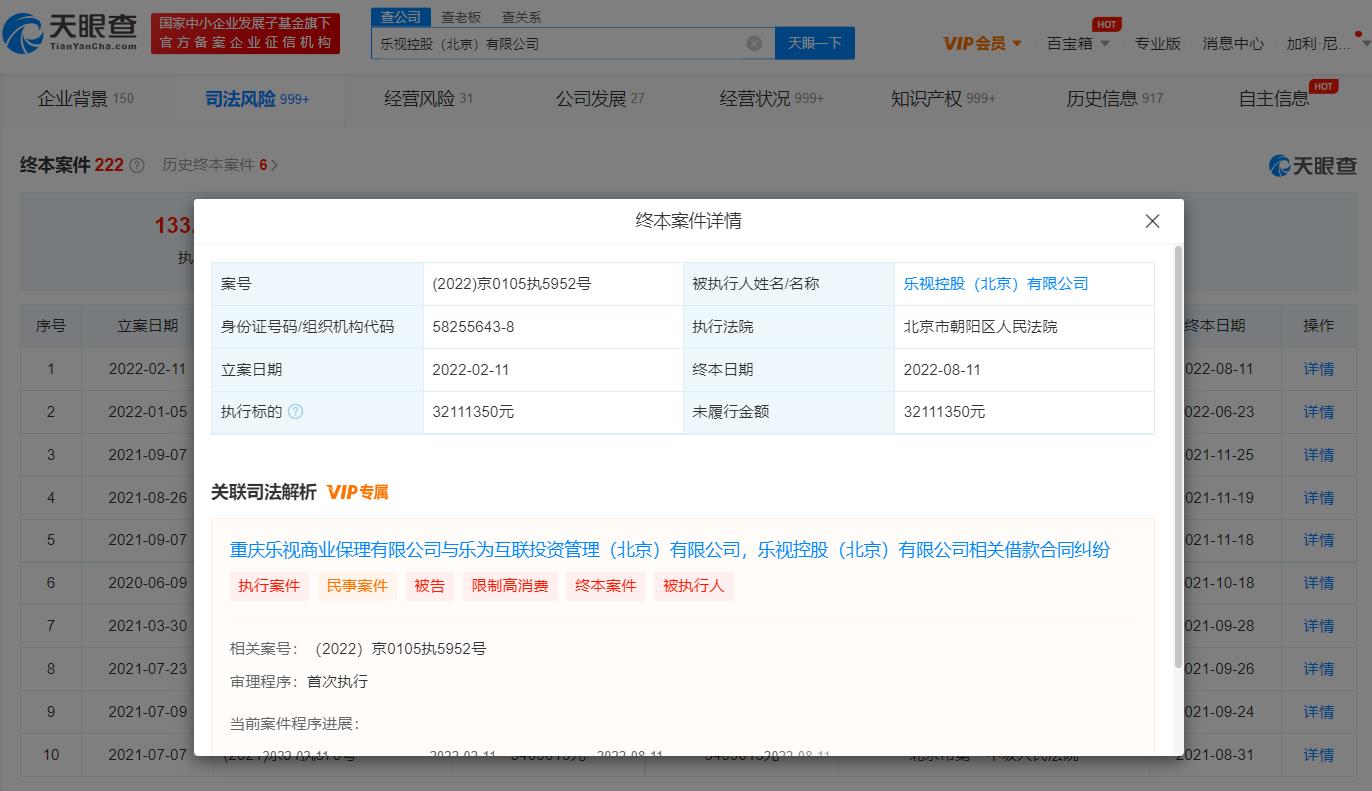Switch to the 查公司 search tab
1372x791 pixels.
[401, 17]
